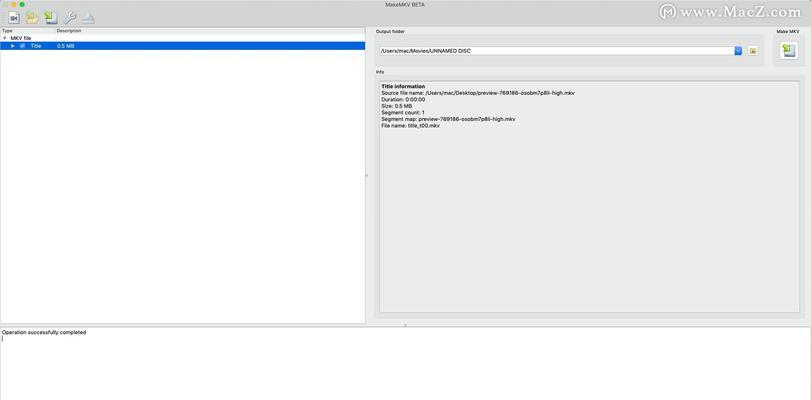Click the Segment map info line

(448, 120)
